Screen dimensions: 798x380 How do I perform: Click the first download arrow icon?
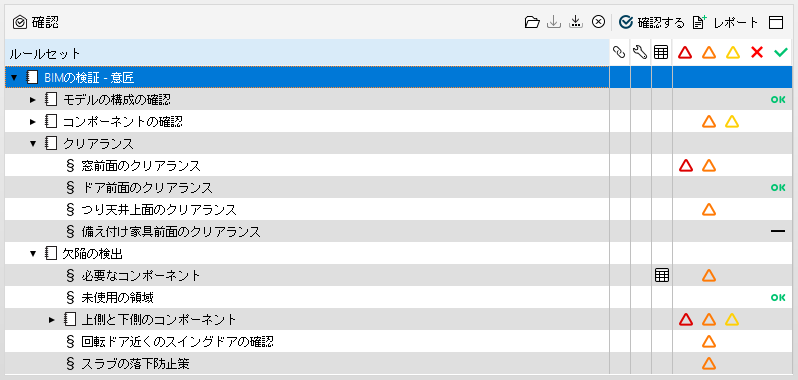554,22
